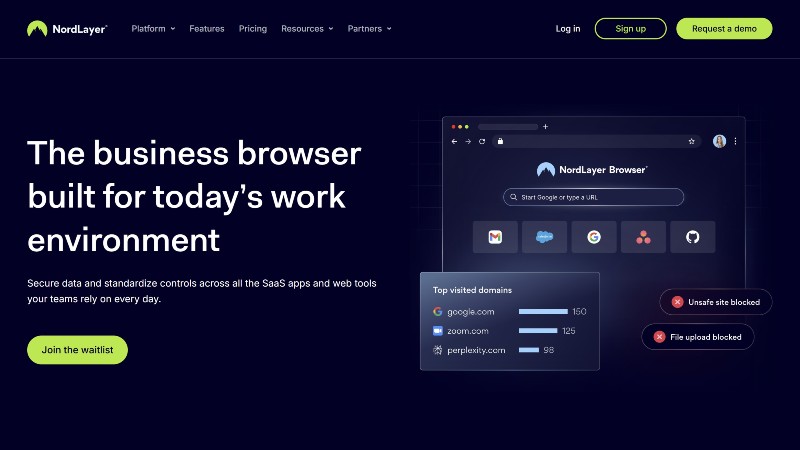Click the business browser headline text
The image size is (800, 450).
pos(194,196)
